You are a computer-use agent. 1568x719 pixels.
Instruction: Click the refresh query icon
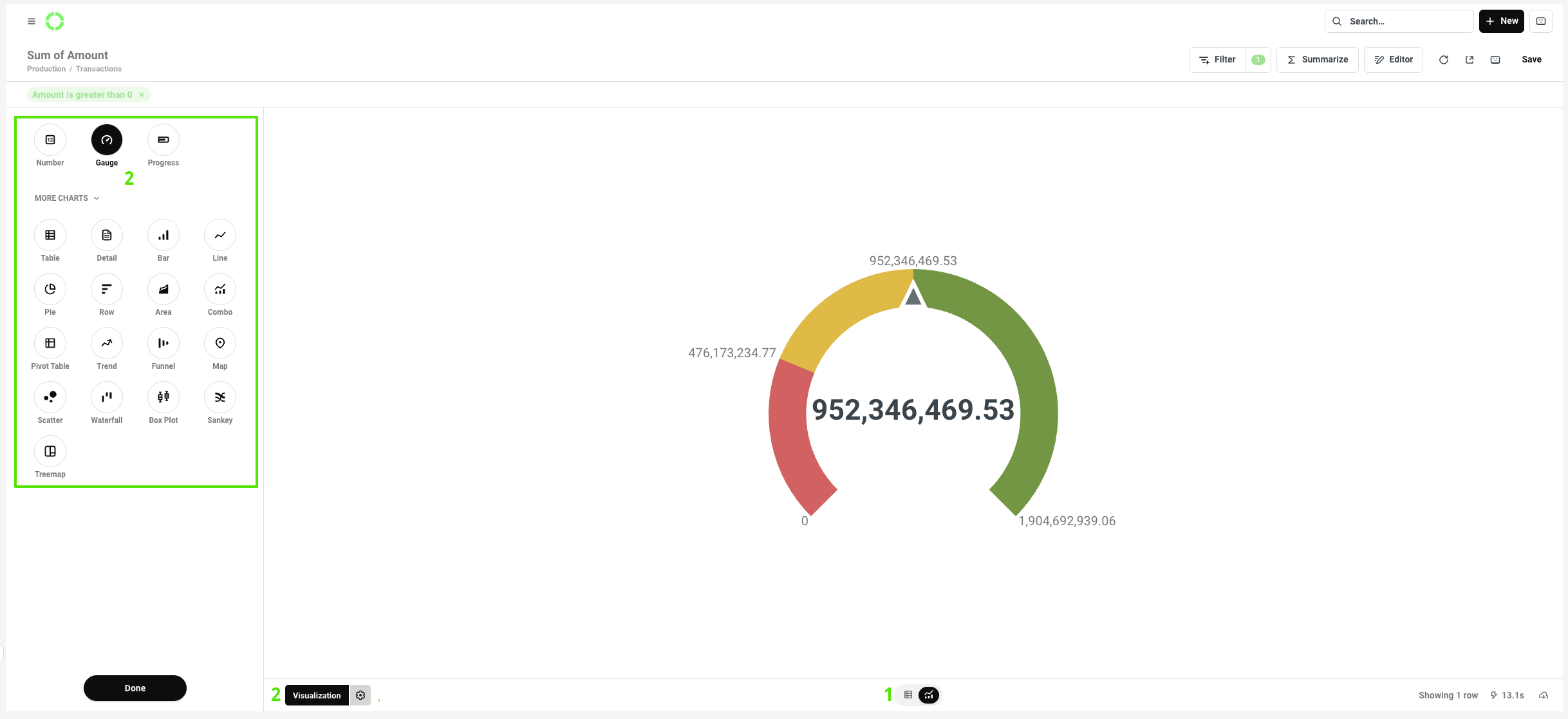(1444, 60)
